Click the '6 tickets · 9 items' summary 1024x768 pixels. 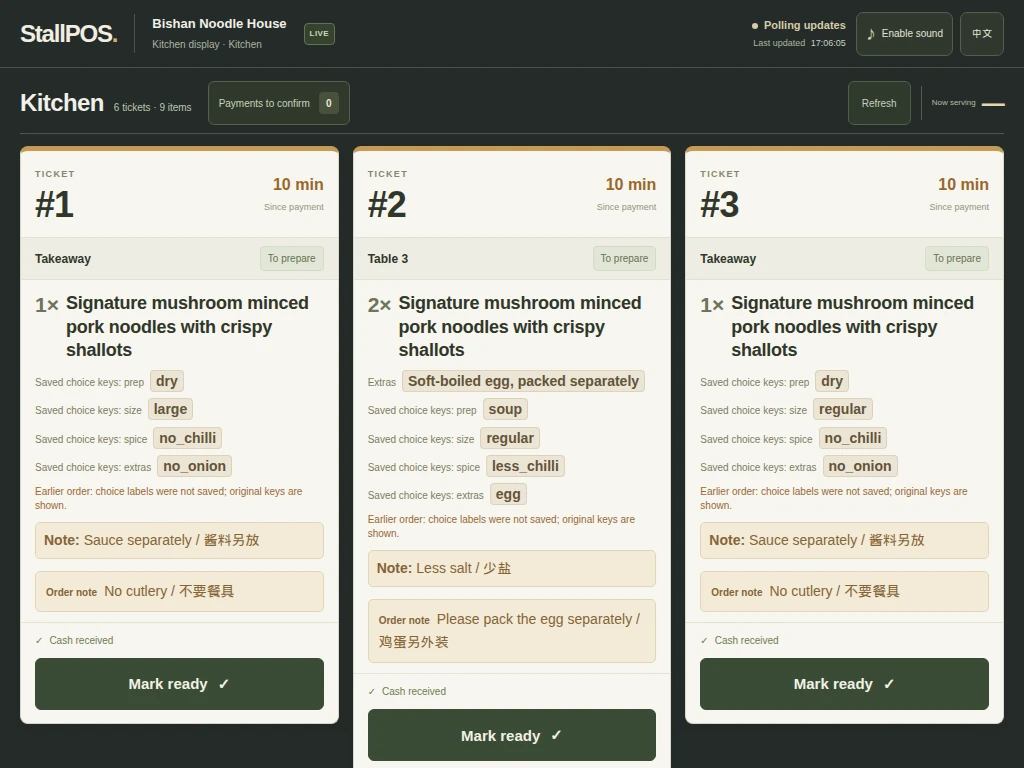pyautogui.click(x=152, y=107)
